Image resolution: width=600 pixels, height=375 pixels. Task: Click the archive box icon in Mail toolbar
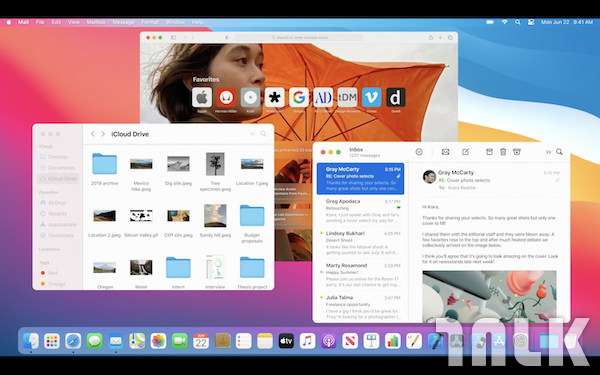[x=489, y=152]
